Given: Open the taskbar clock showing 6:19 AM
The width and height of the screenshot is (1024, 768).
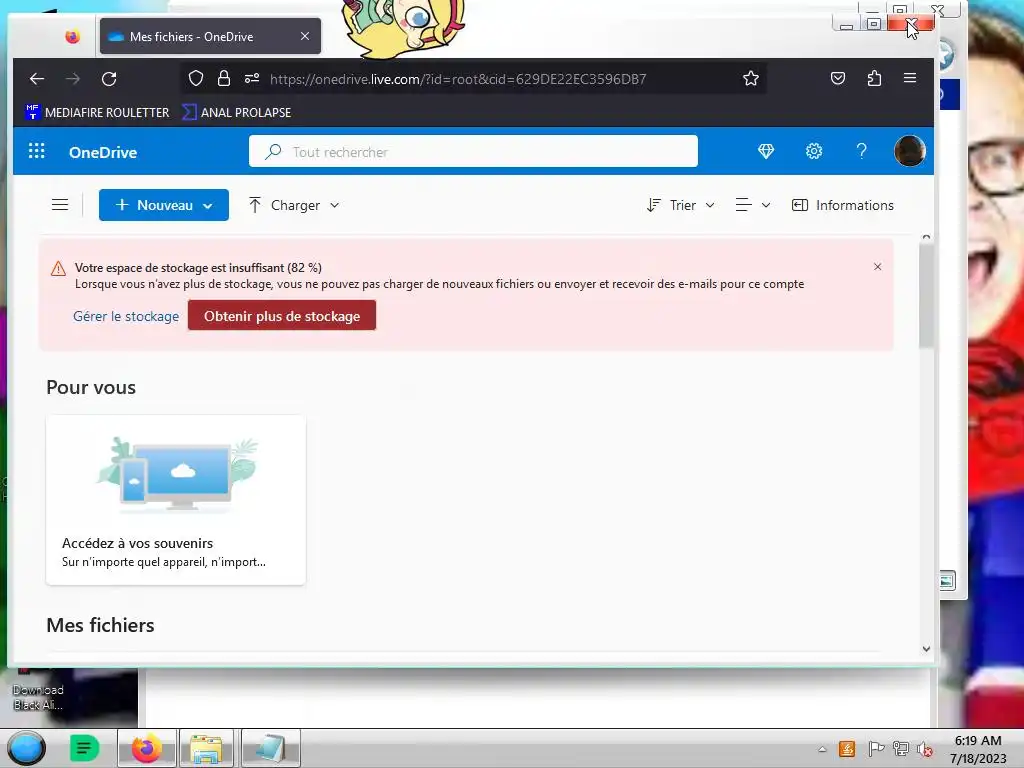Looking at the screenshot, I should (x=978, y=749).
